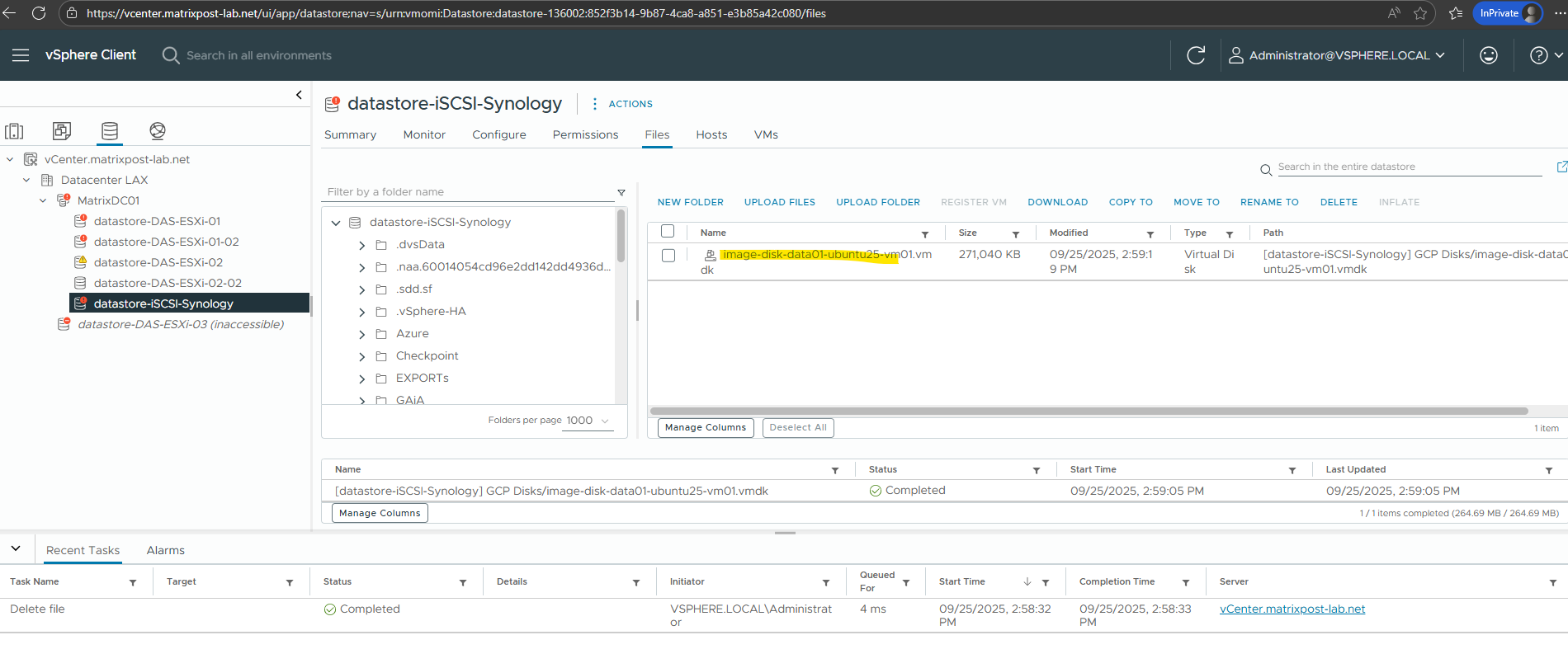
Task: Collapse the vCenter.matrixpost-lab.net tree node
Action: coord(10,159)
